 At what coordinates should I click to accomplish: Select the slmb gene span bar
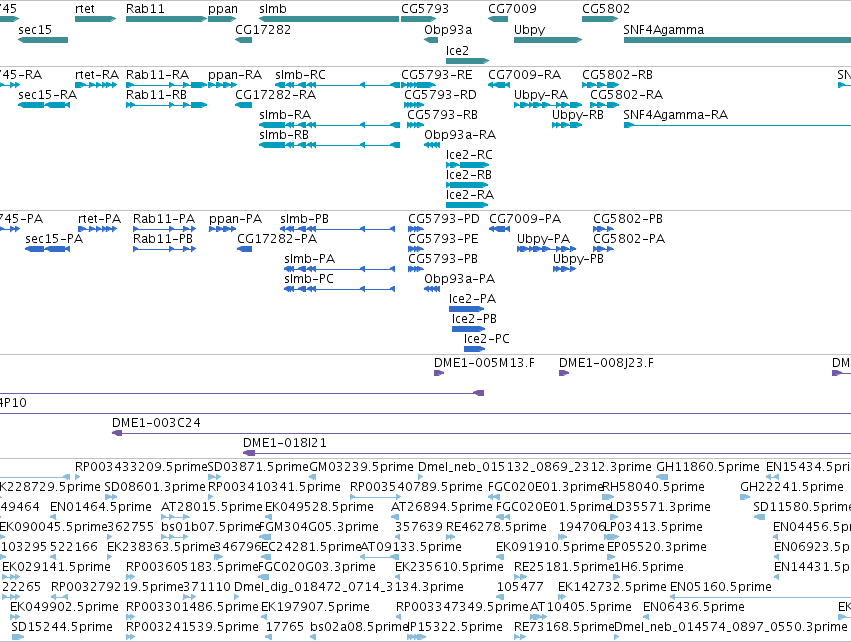(x=329, y=19)
